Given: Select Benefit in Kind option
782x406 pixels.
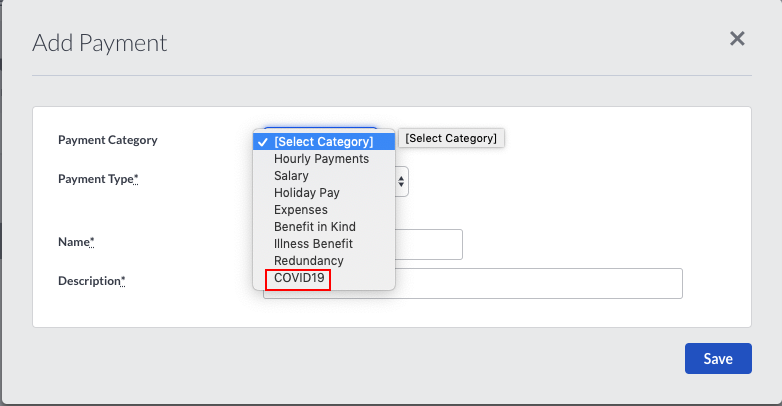Looking at the screenshot, I should click(x=314, y=227).
